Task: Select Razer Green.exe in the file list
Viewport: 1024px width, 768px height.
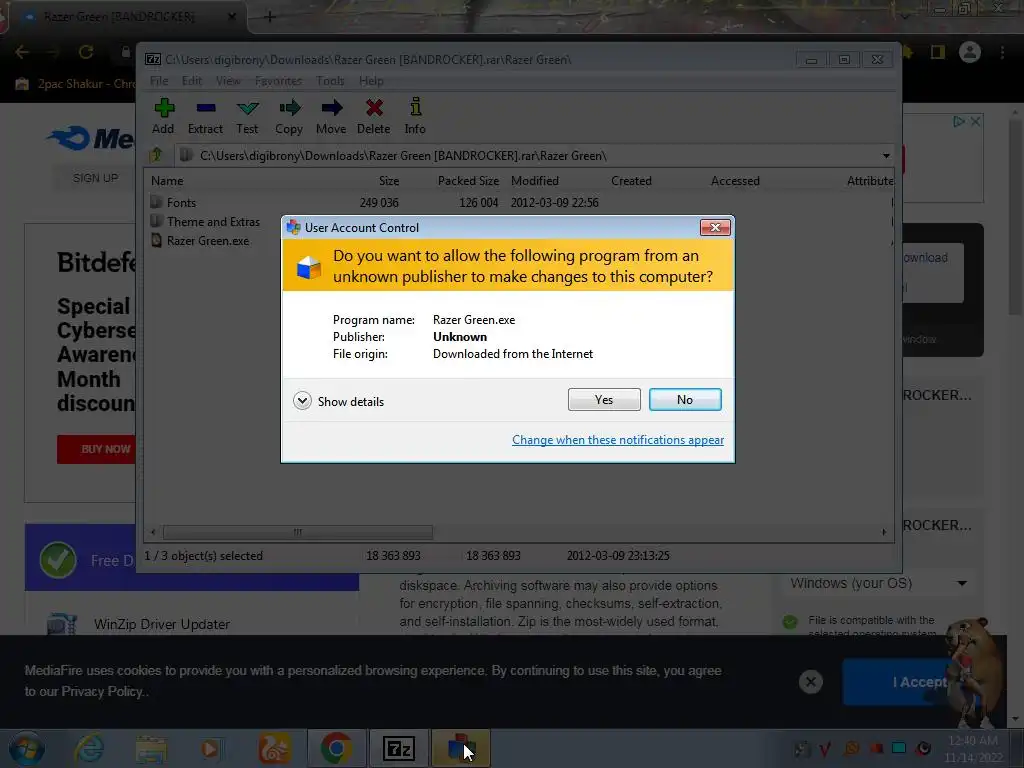Action: (x=520, y=240)
